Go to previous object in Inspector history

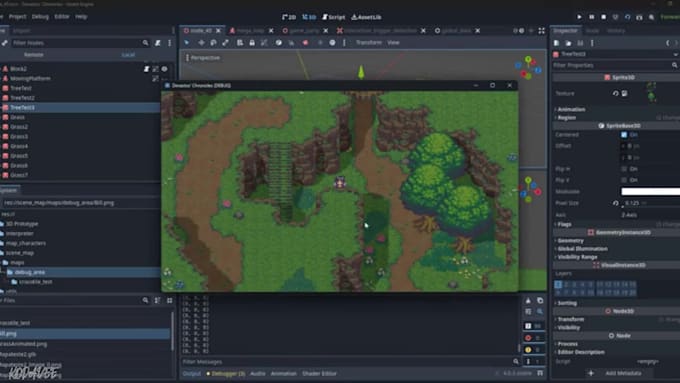click(x=667, y=43)
